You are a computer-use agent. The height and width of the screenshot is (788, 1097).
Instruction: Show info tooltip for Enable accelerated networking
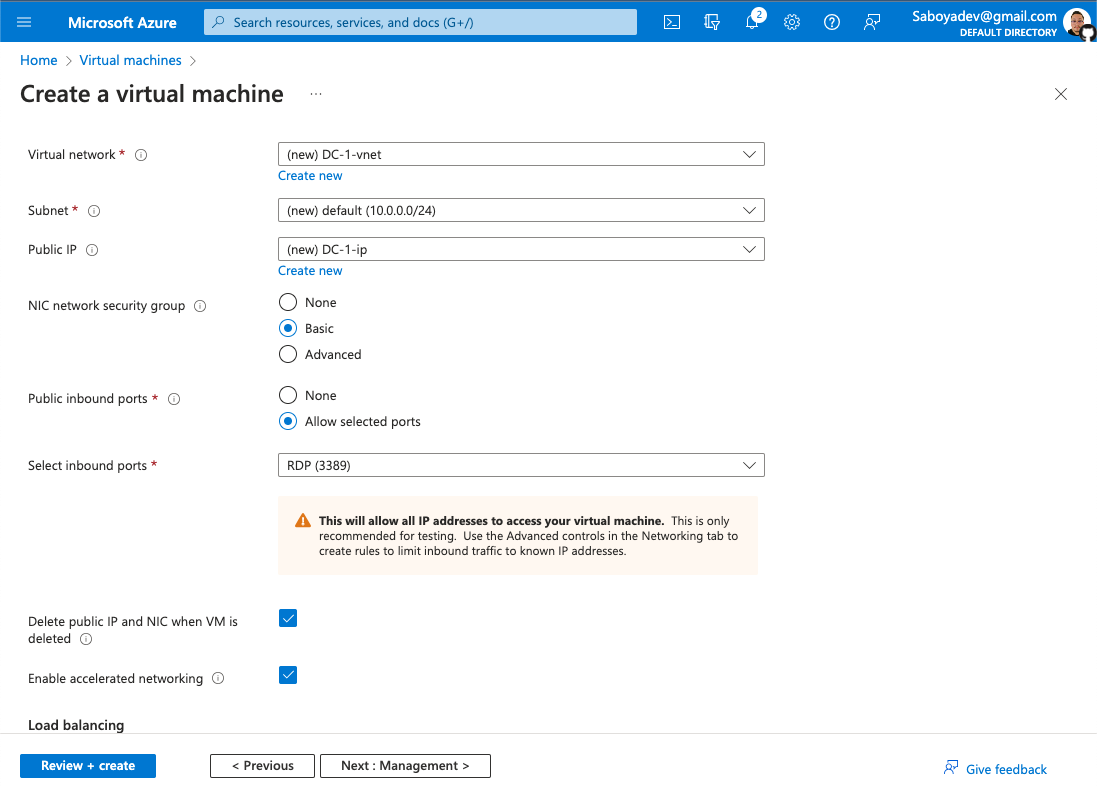coord(218,678)
